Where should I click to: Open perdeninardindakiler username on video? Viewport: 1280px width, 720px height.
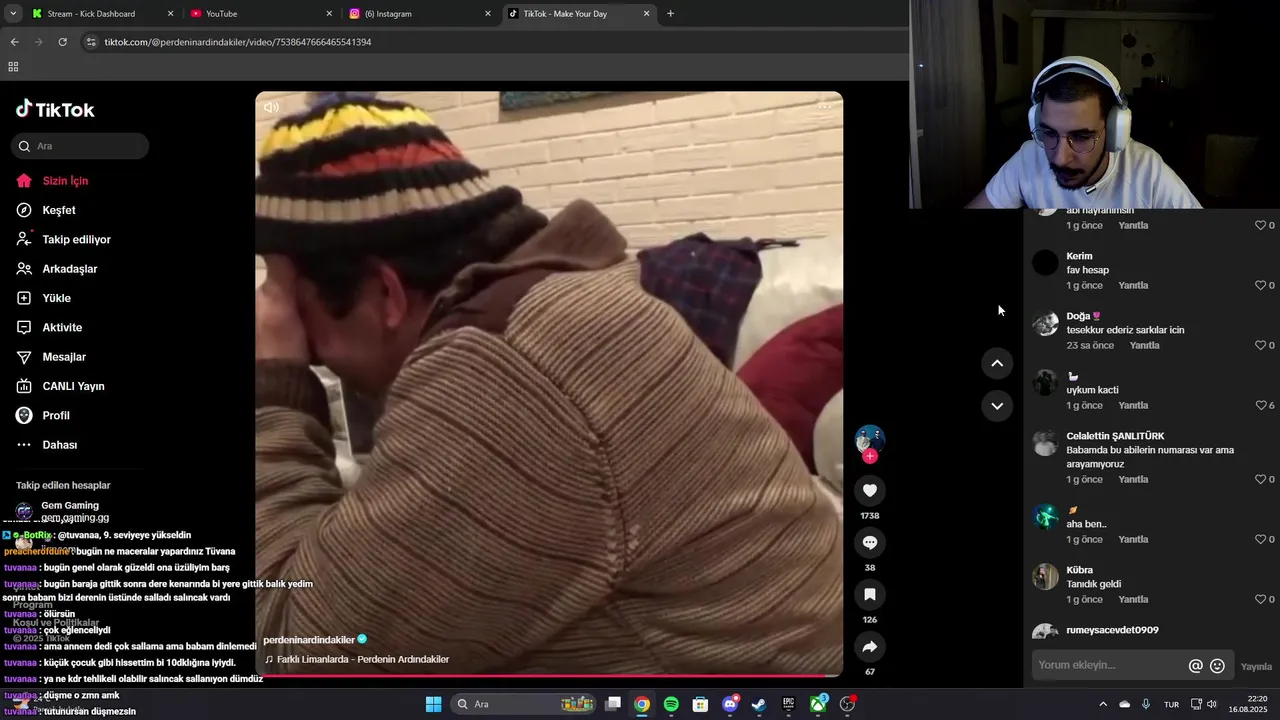[x=309, y=640]
